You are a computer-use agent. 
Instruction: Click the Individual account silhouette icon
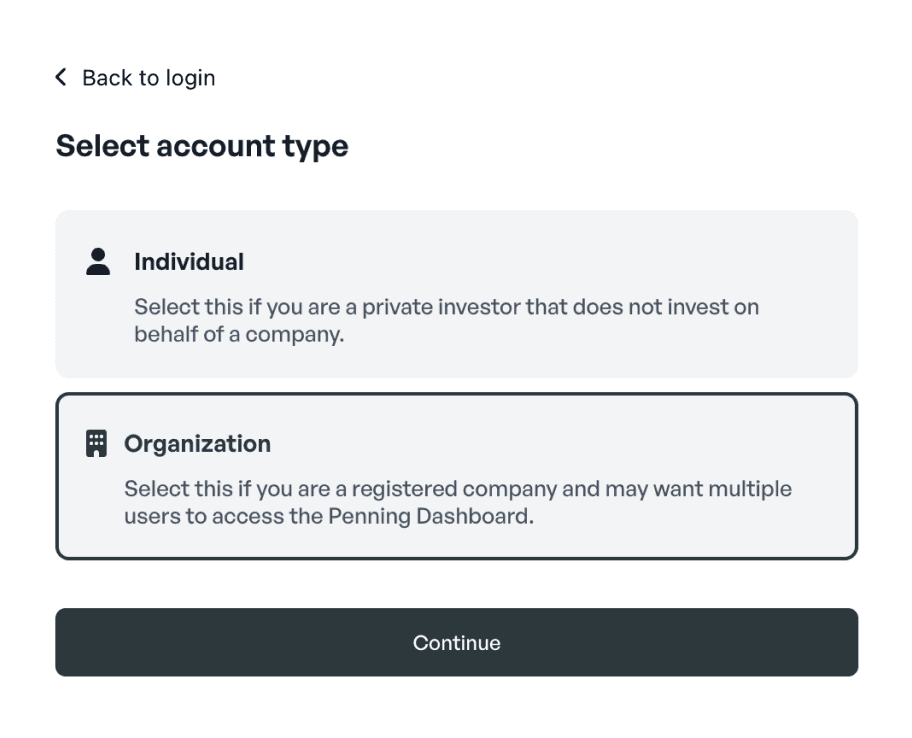97,261
